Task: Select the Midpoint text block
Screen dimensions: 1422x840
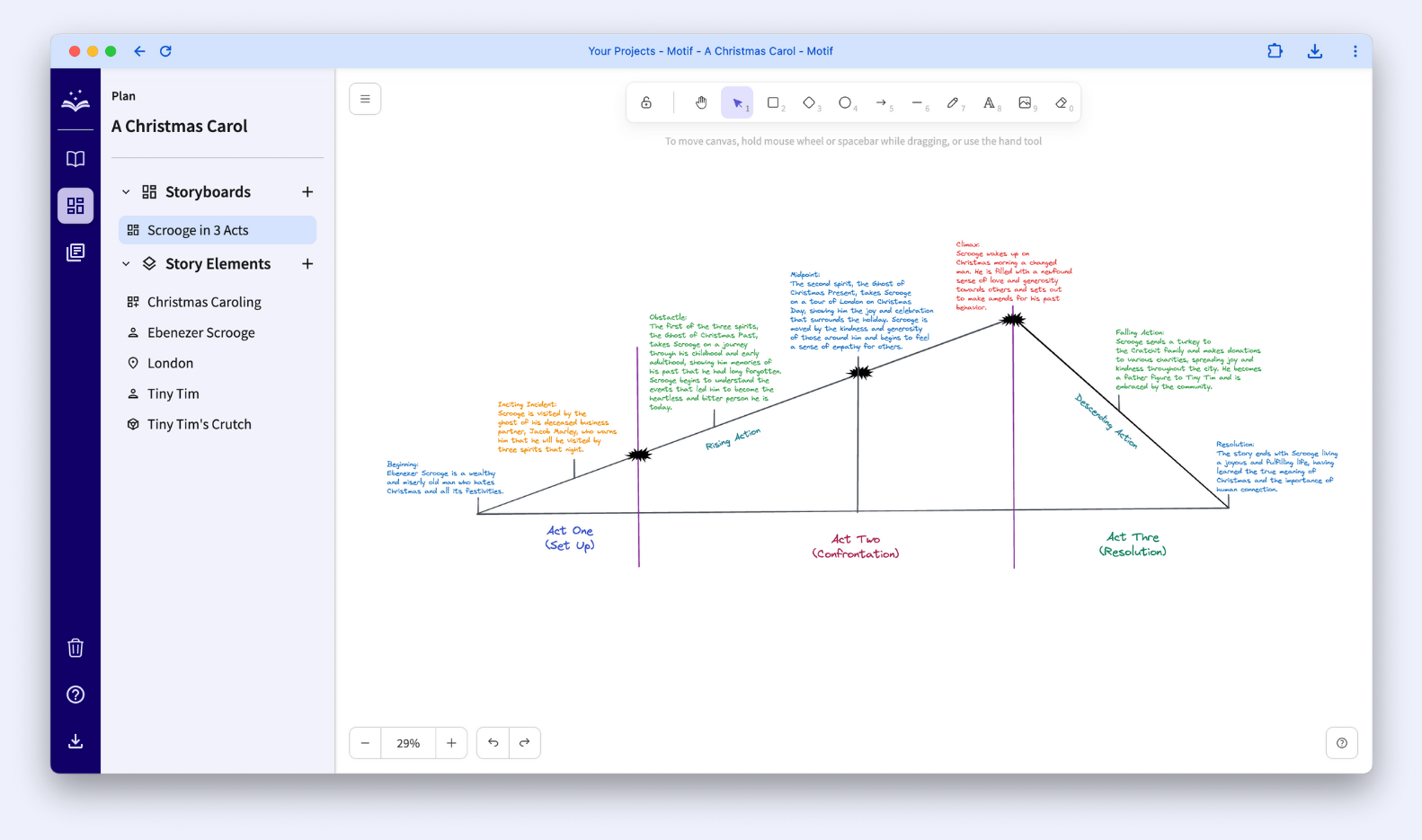Action: tap(862, 311)
